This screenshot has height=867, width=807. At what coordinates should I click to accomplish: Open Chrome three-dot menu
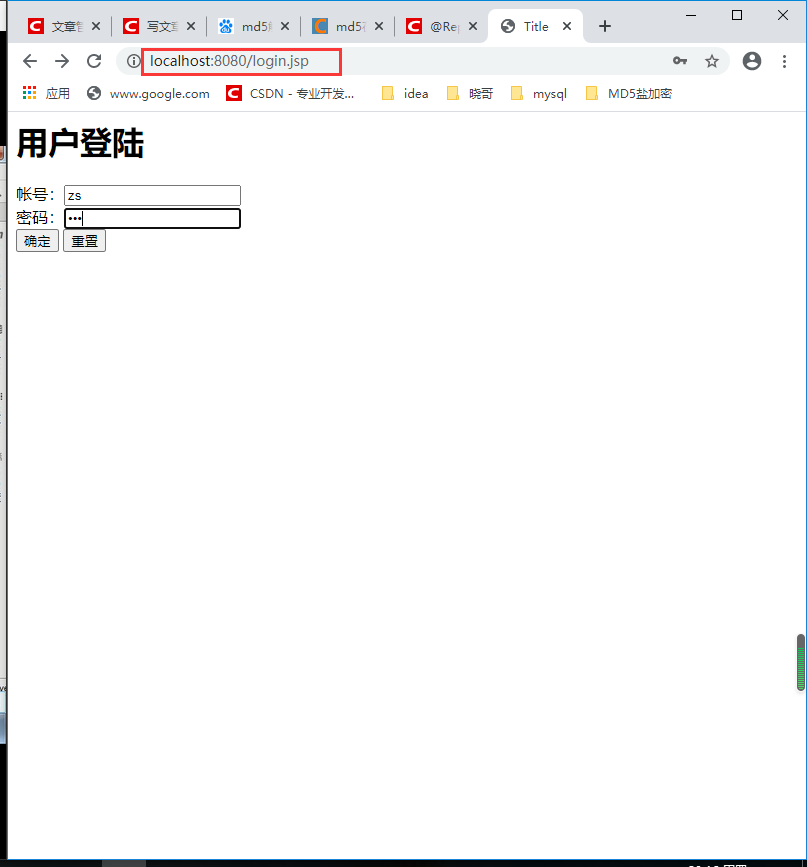(x=784, y=61)
